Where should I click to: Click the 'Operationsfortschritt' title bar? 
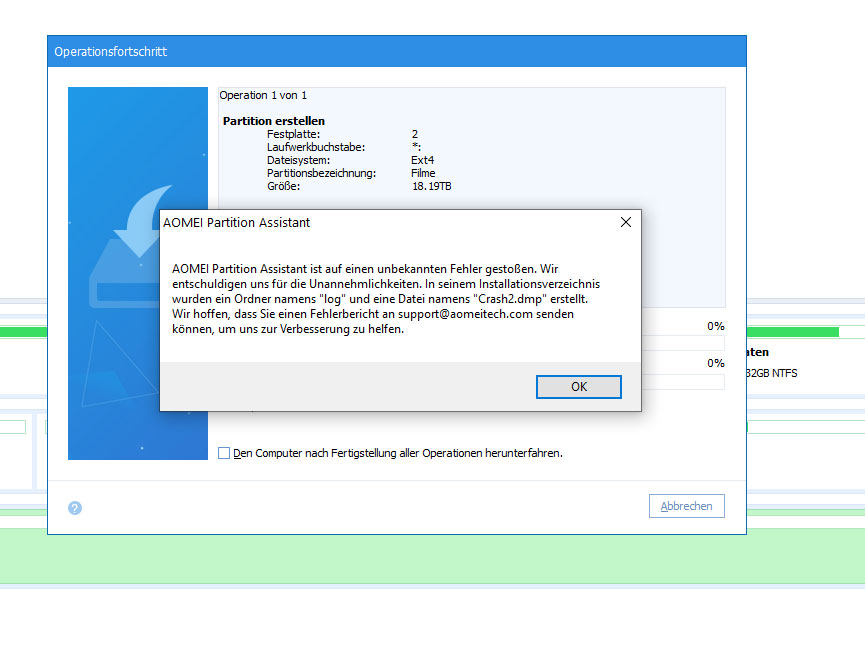click(x=397, y=51)
